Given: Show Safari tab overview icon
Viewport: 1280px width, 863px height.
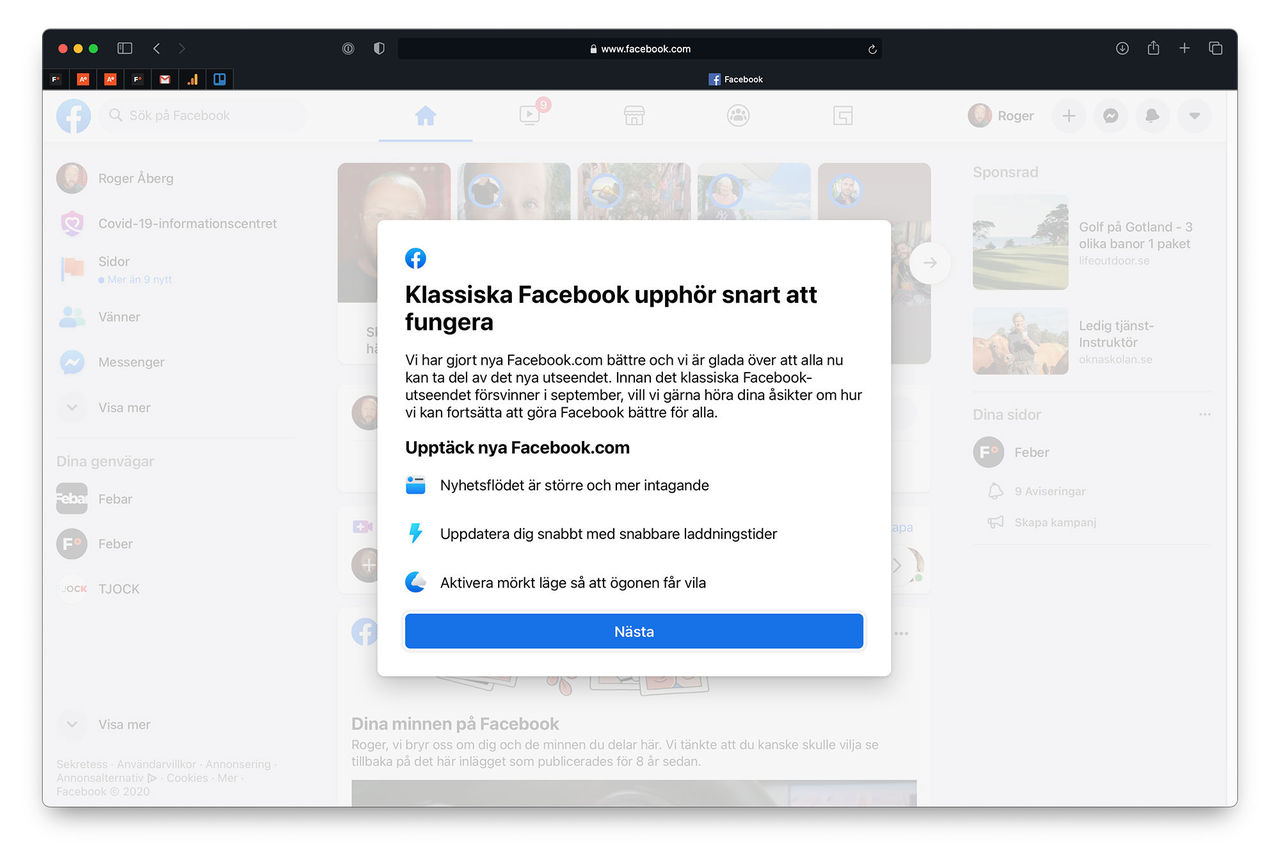Looking at the screenshot, I should click(x=1216, y=48).
